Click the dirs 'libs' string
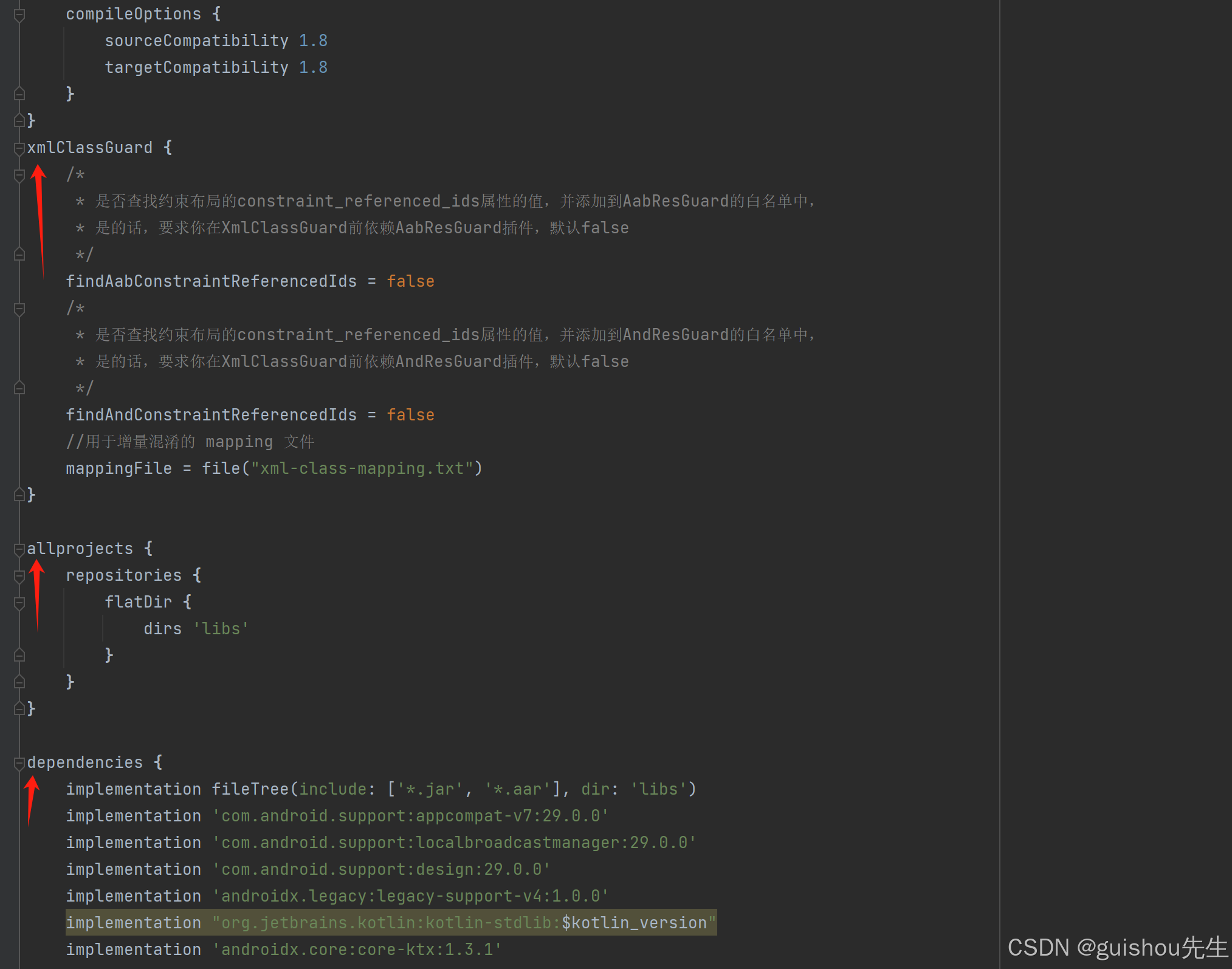 point(221,629)
